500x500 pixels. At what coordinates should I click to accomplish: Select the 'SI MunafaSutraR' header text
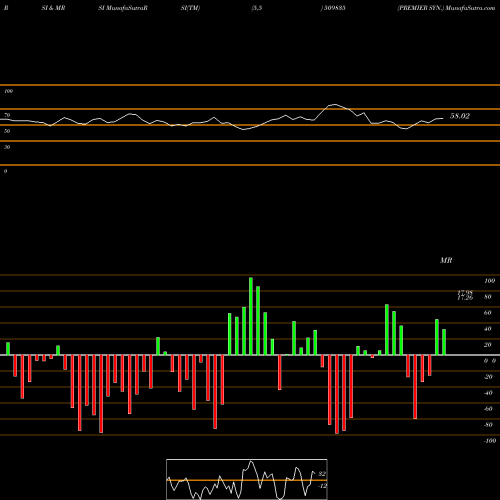coord(123,8)
